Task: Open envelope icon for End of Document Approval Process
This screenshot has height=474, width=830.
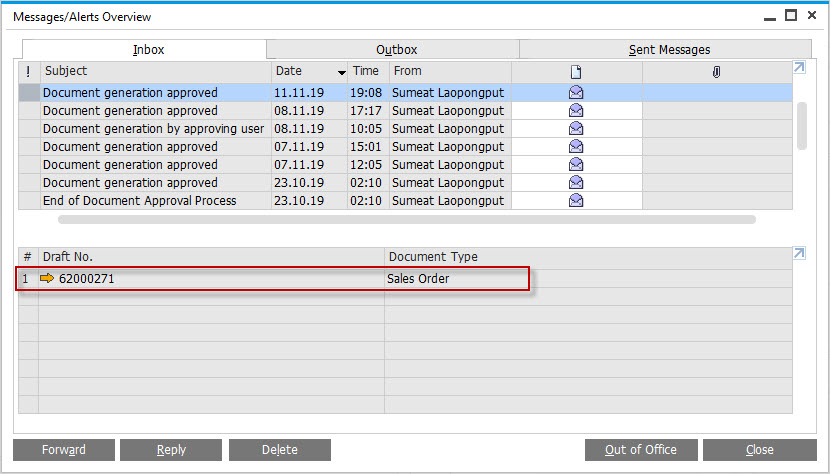Action: 576,201
